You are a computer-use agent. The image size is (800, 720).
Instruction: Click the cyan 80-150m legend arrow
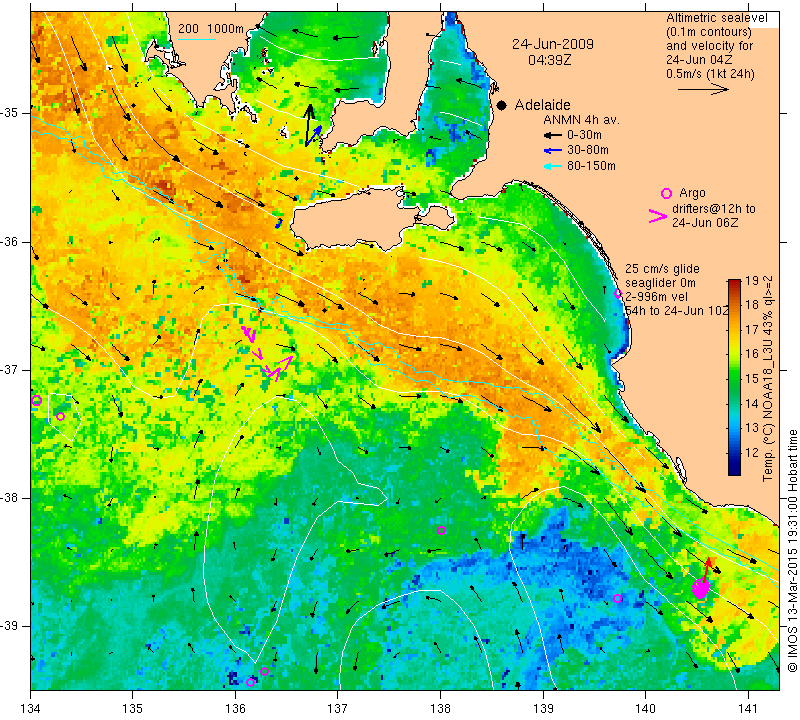coord(553,166)
